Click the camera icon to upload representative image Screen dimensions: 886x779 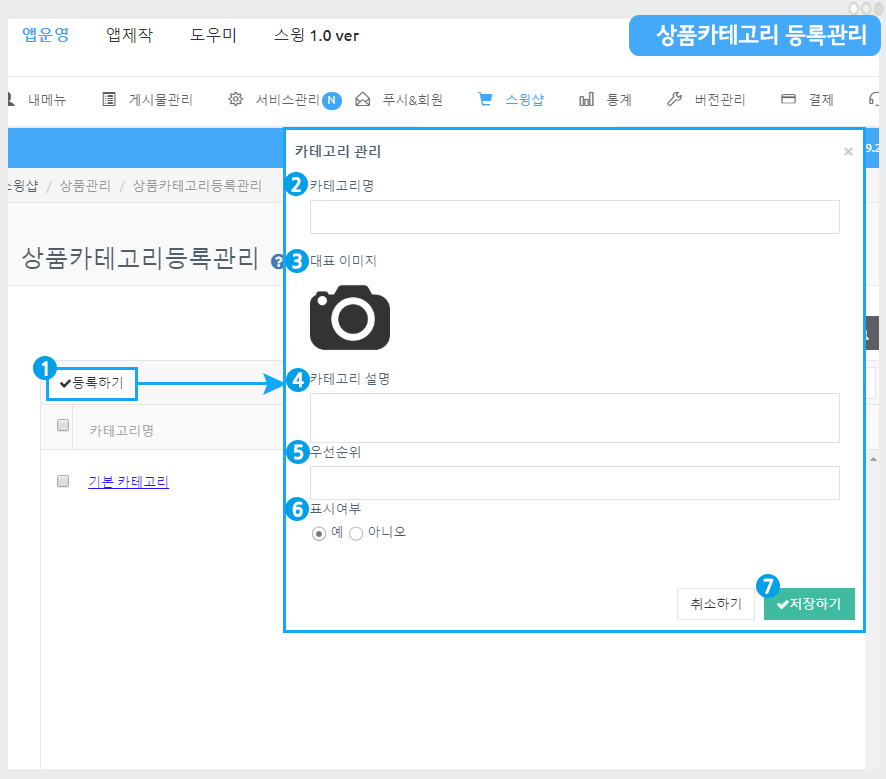pyautogui.click(x=349, y=318)
